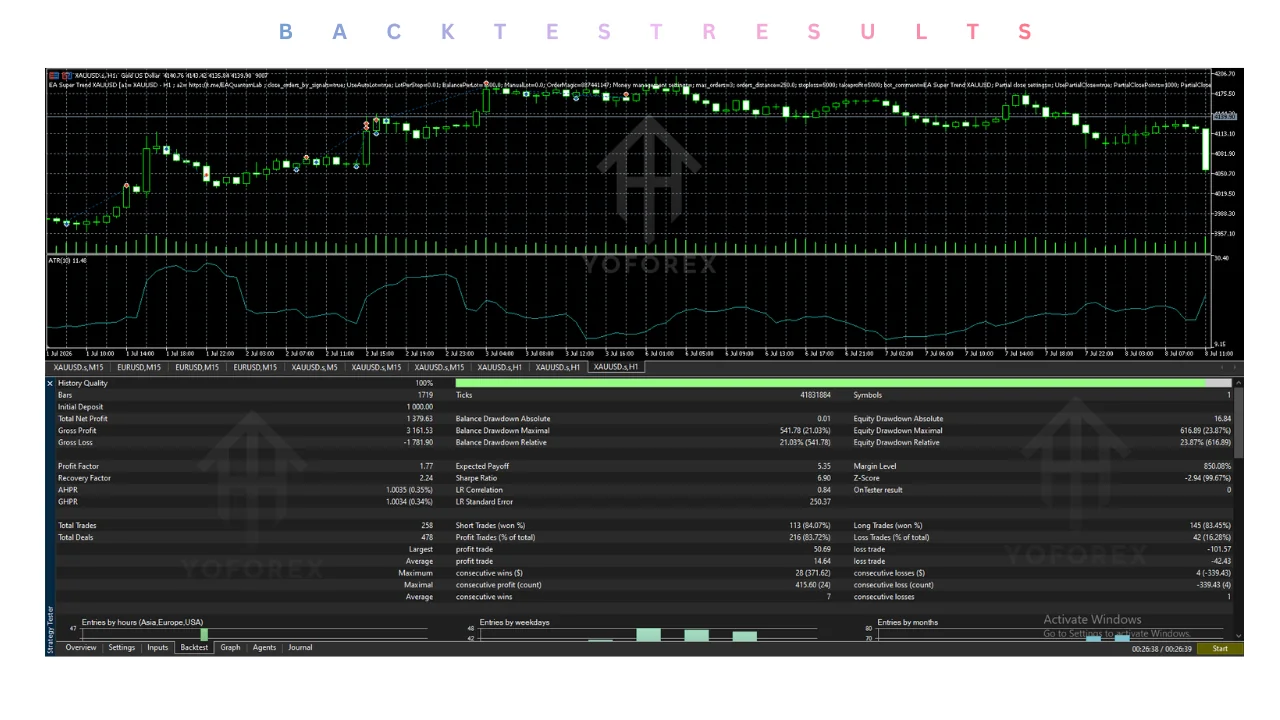Click the Entries by weekdays chart title
This screenshot has height=720, width=1280.
coord(514,622)
